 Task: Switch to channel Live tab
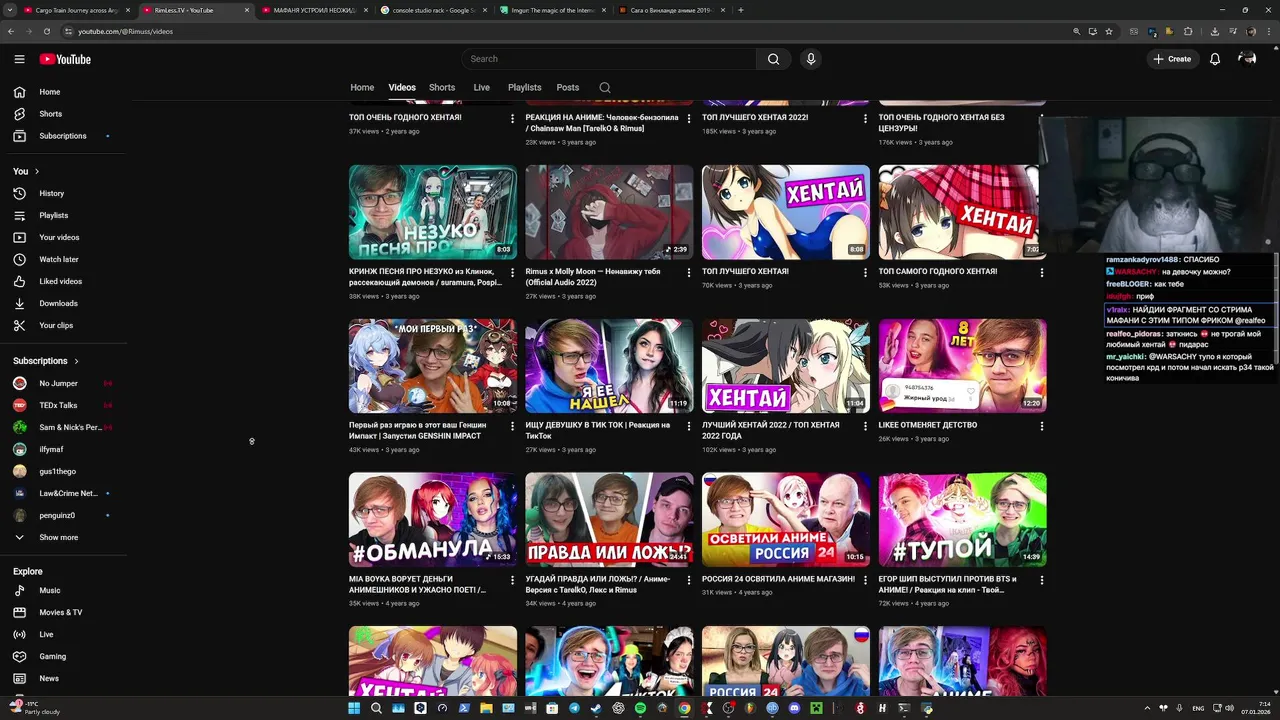tap(481, 87)
